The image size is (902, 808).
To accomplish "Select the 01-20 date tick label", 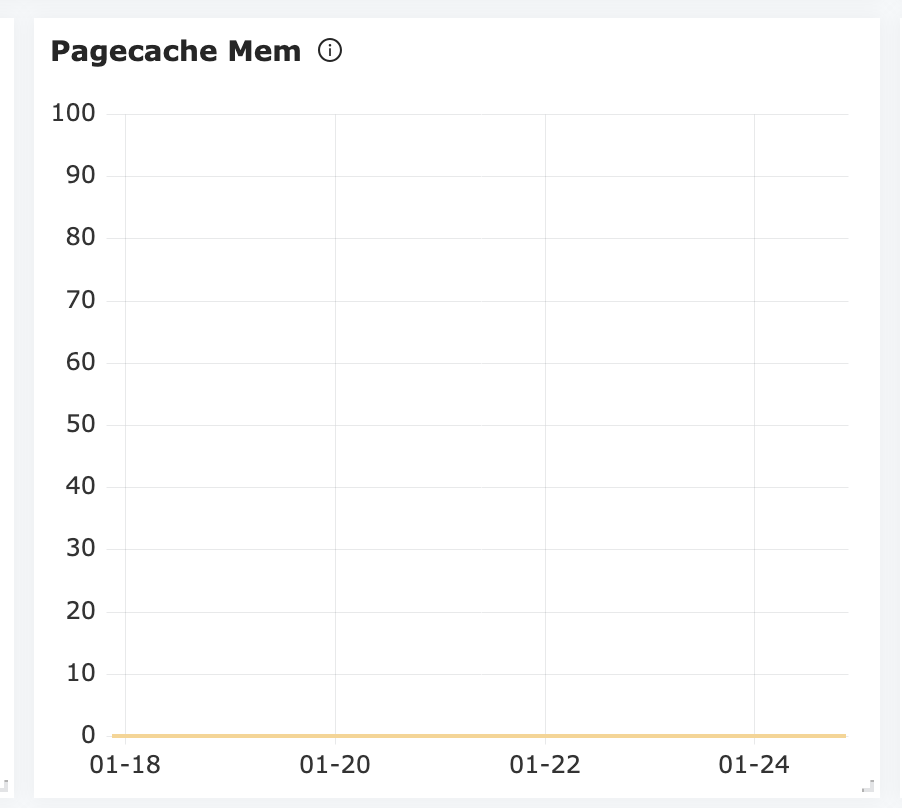I will click(x=335, y=765).
